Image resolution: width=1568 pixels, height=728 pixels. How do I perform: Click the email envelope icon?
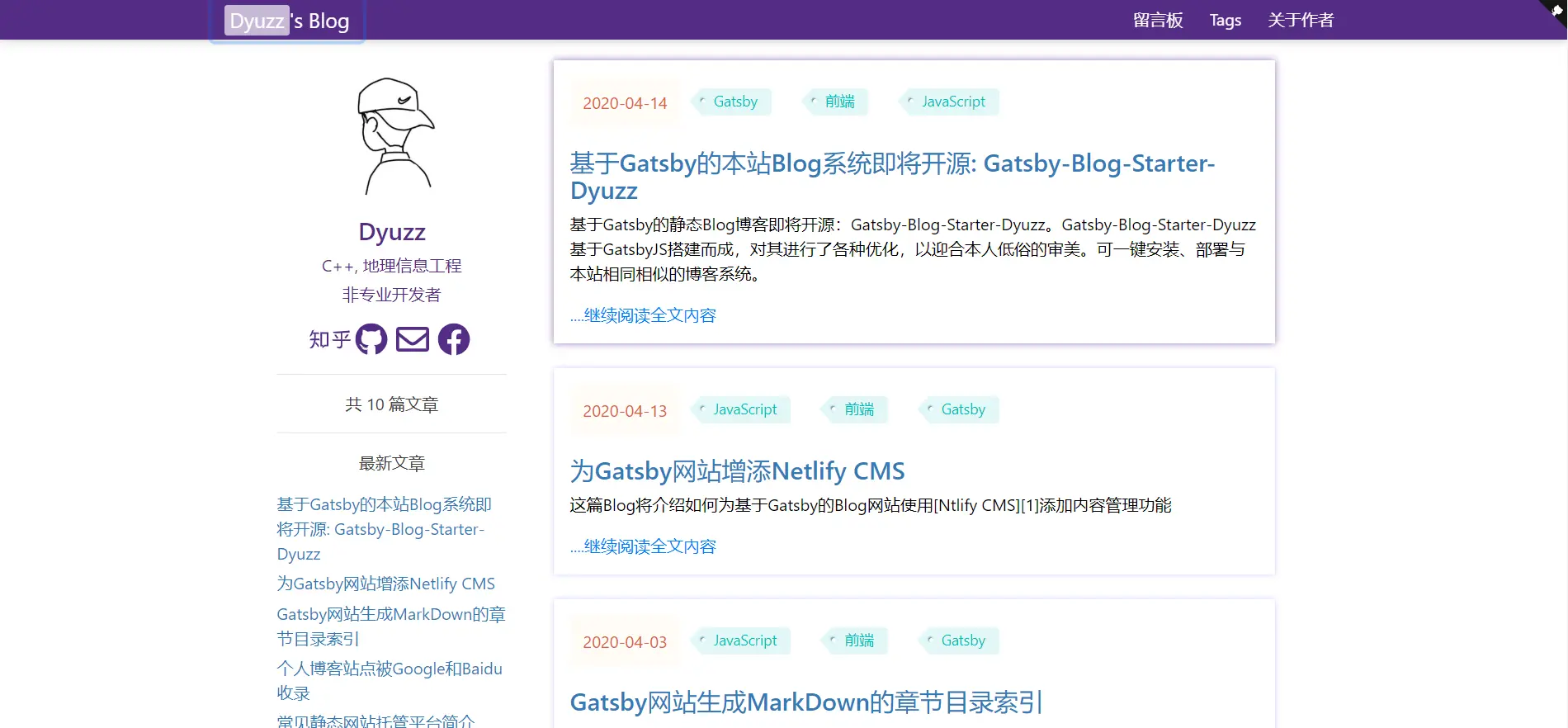tap(413, 339)
